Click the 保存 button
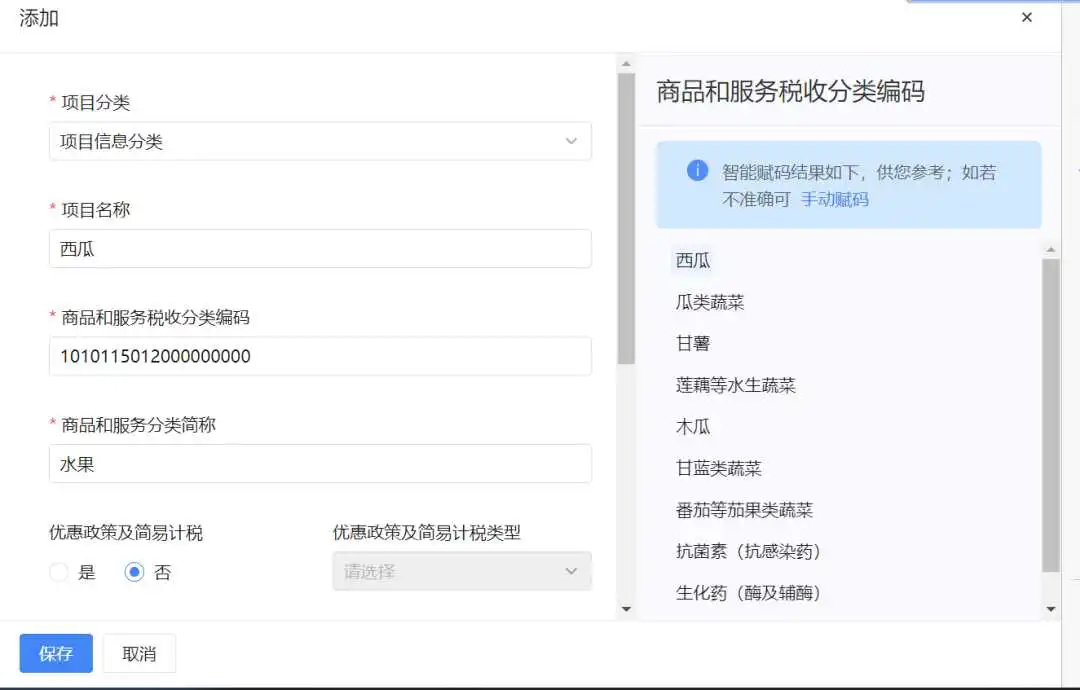Image resolution: width=1080 pixels, height=690 pixels. 56,654
